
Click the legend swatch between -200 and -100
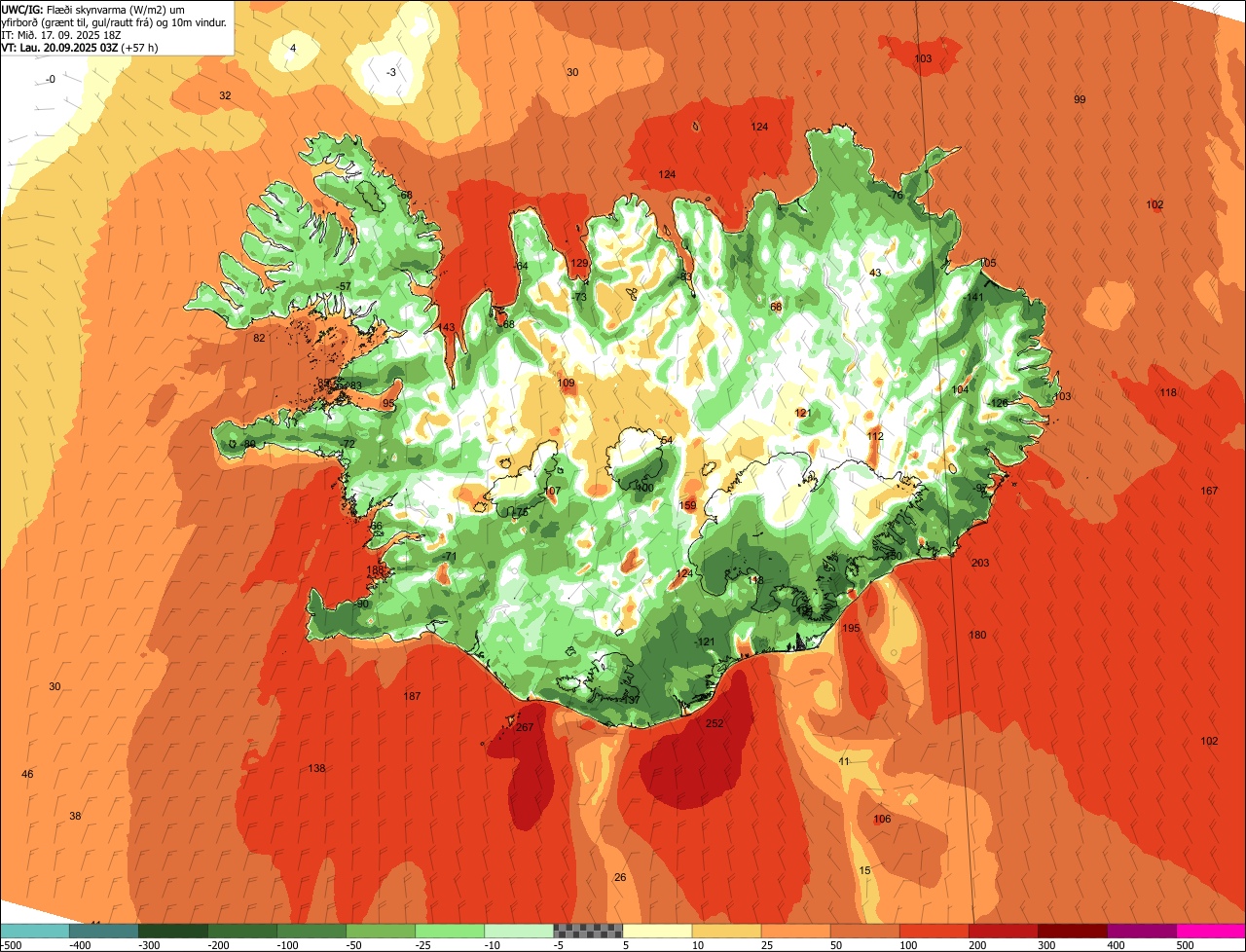(241, 931)
